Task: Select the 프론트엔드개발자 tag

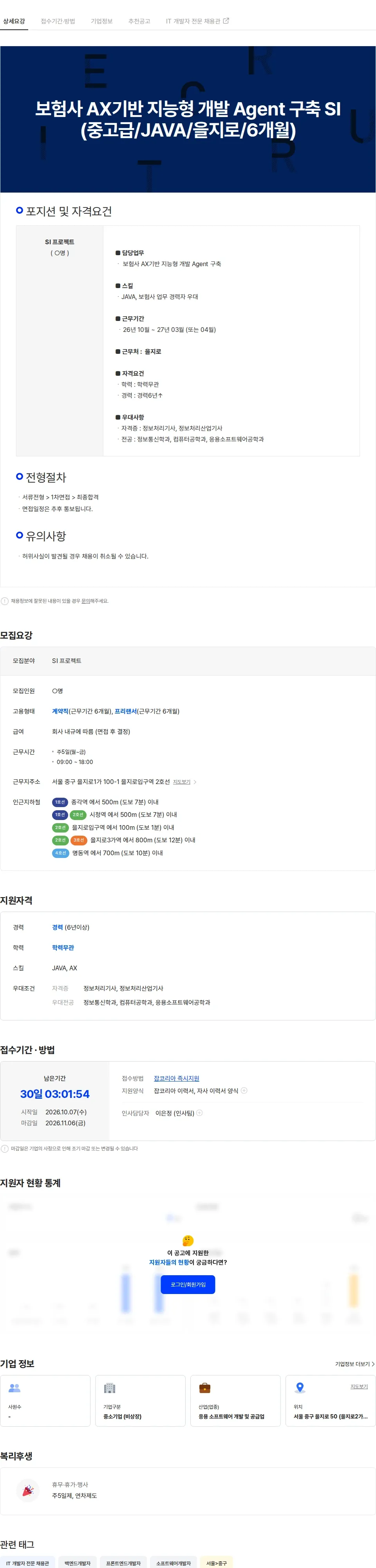Action: coord(123,1563)
